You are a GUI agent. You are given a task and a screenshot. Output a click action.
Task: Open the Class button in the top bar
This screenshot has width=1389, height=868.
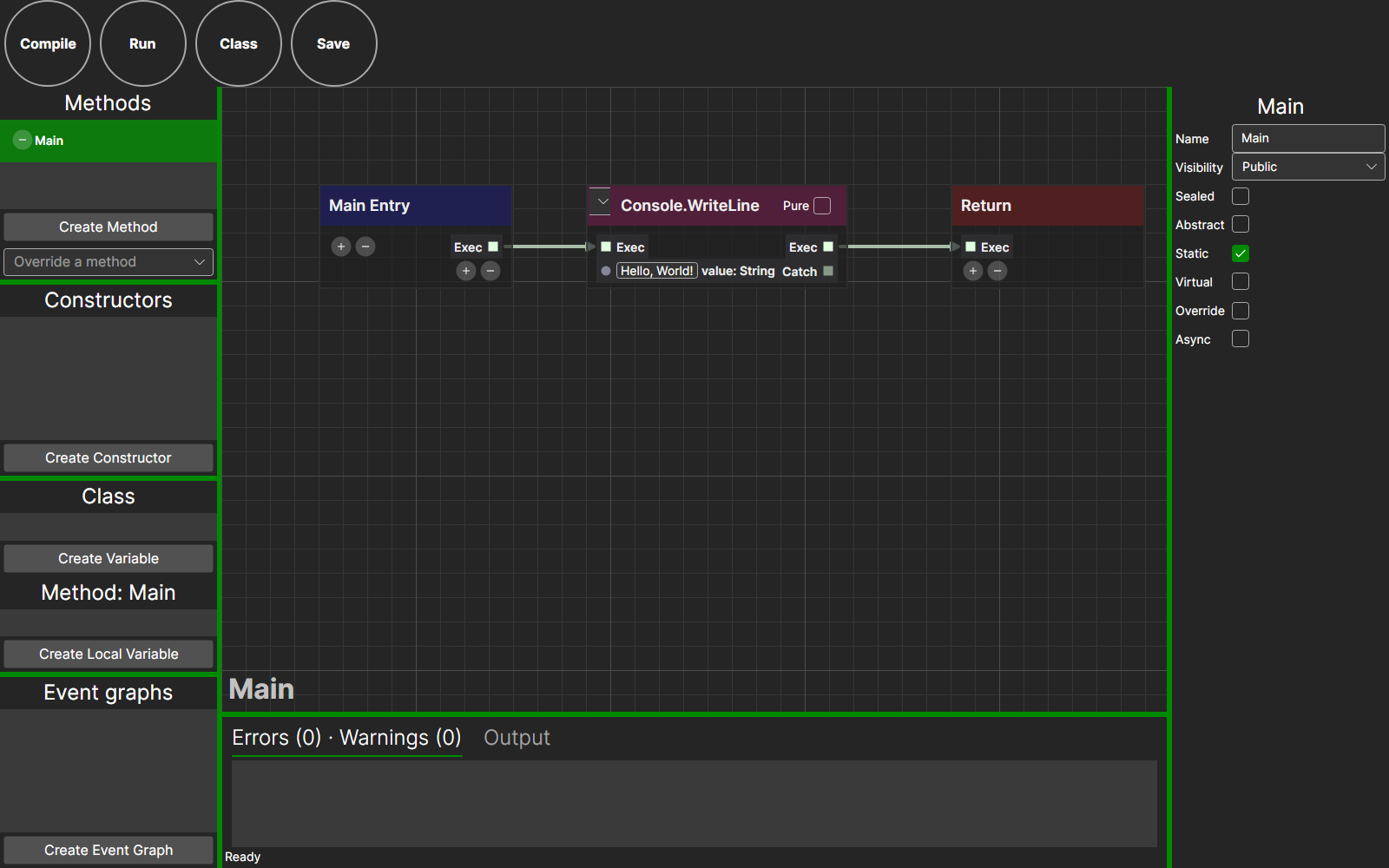239,43
